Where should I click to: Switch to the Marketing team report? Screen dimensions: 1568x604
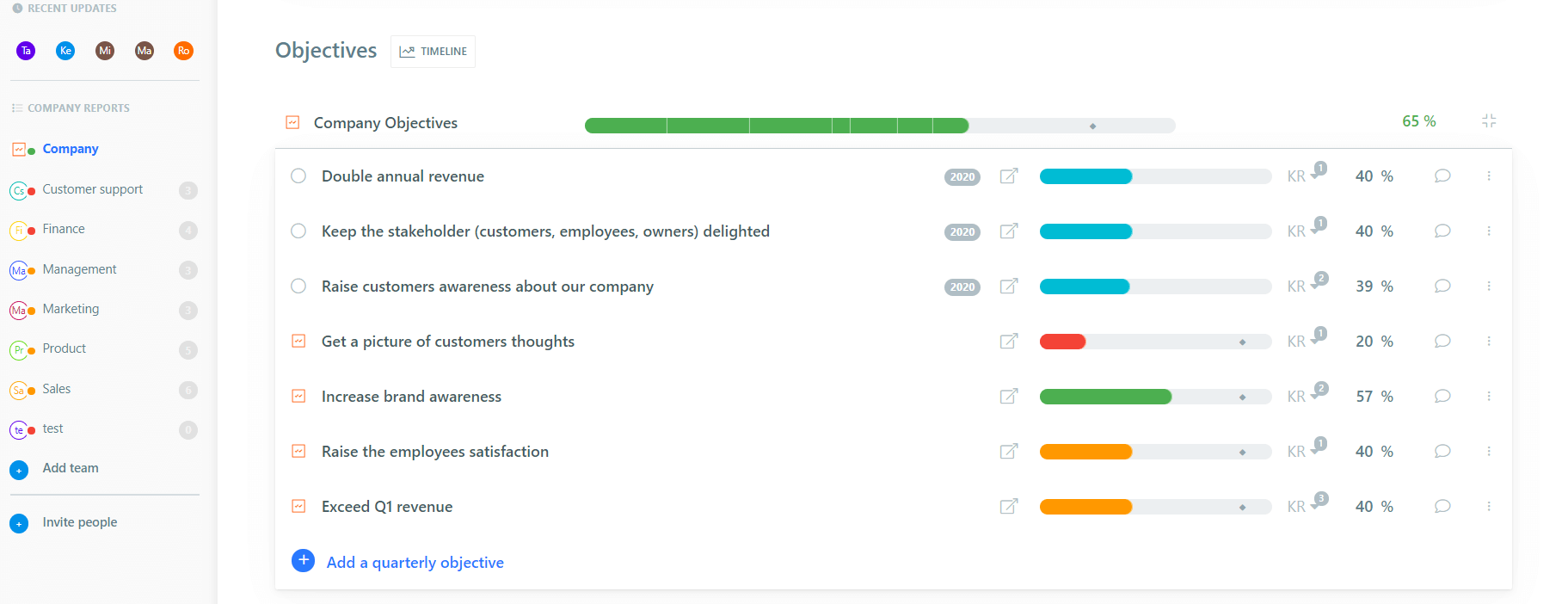click(71, 309)
